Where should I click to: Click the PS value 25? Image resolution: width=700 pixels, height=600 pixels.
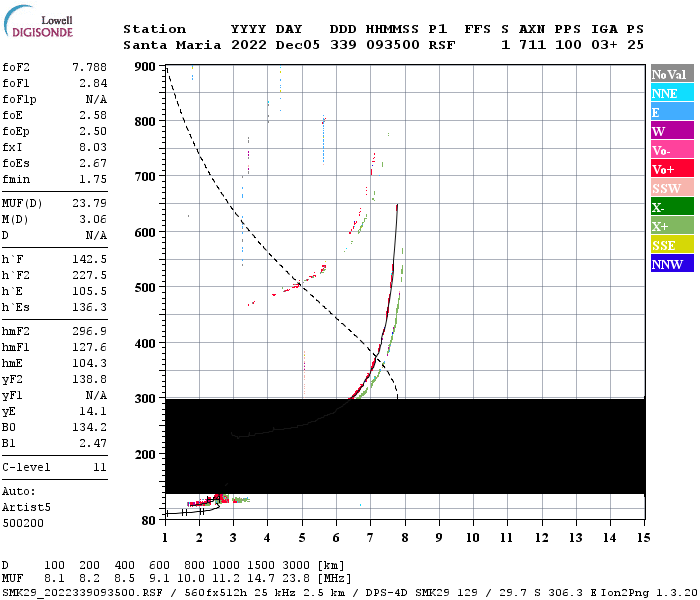635,45
